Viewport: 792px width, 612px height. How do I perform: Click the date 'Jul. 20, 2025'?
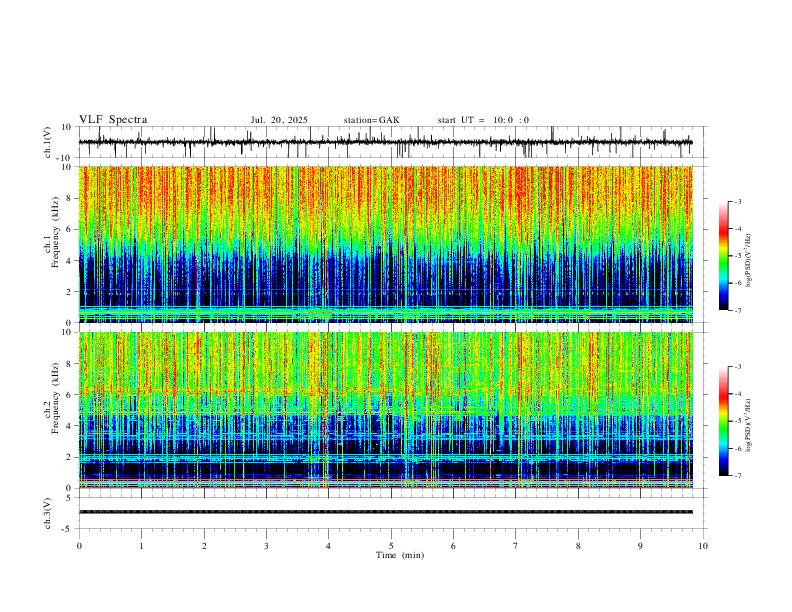(279, 120)
